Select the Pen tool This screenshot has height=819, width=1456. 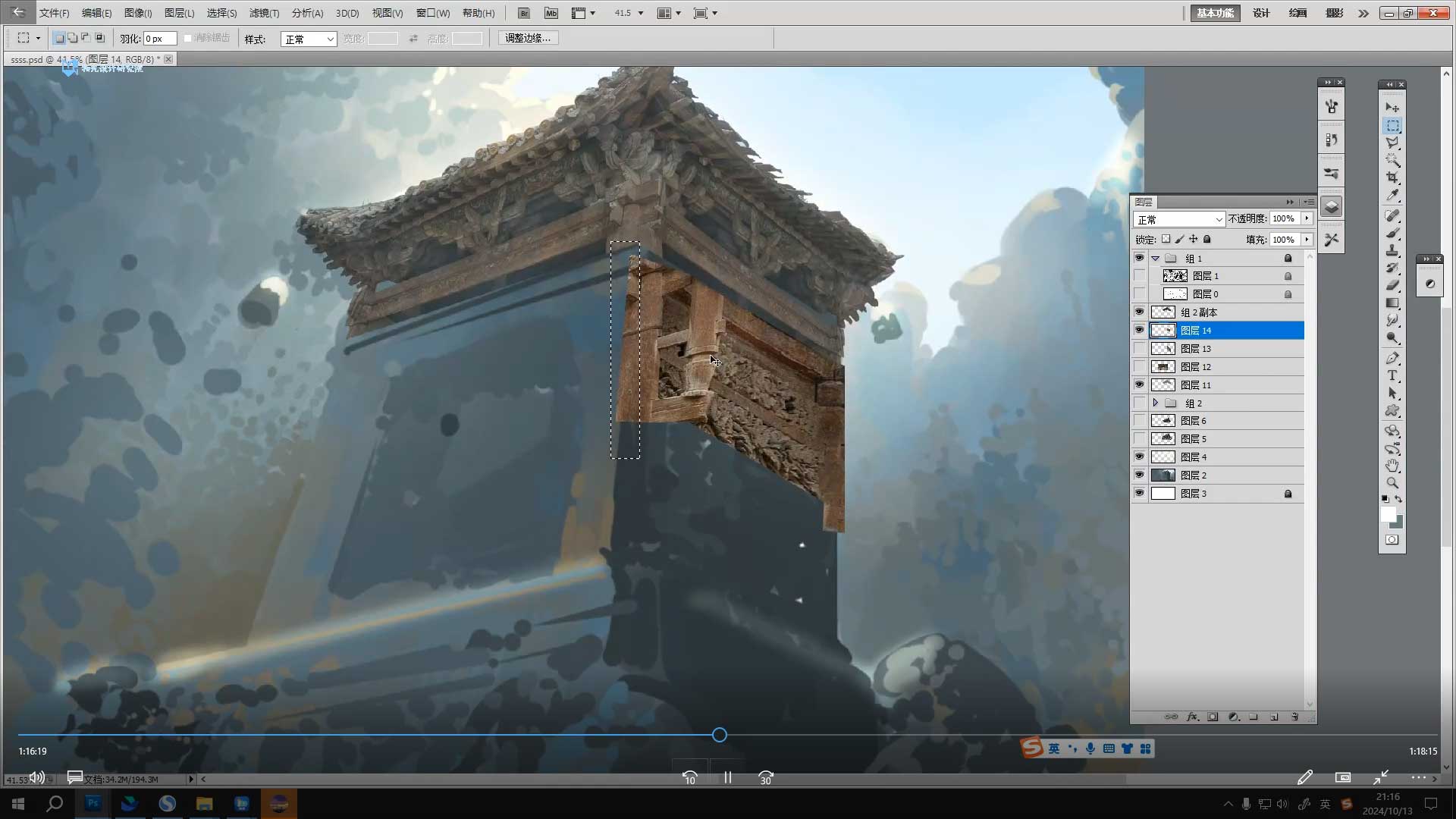click(x=1392, y=358)
